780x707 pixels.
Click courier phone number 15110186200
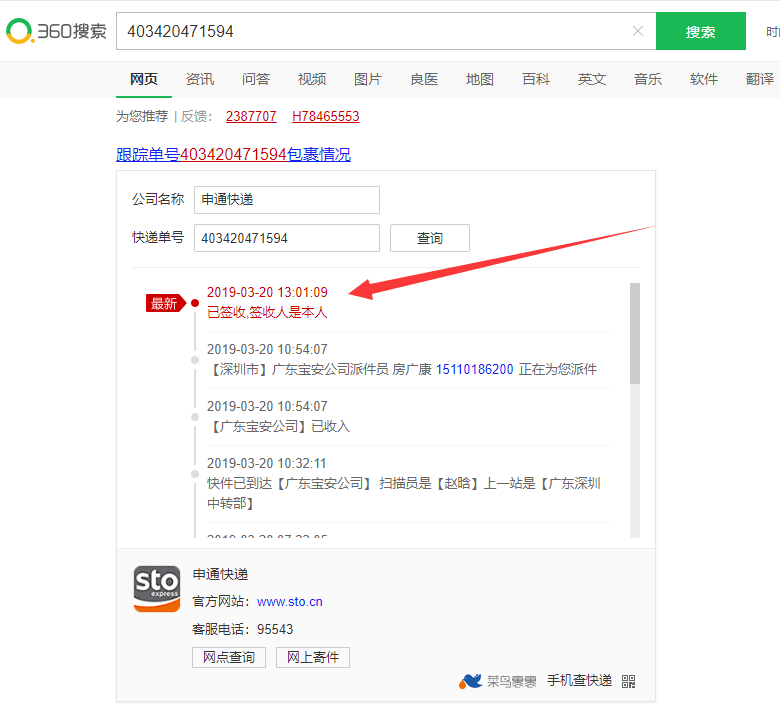[x=474, y=369]
